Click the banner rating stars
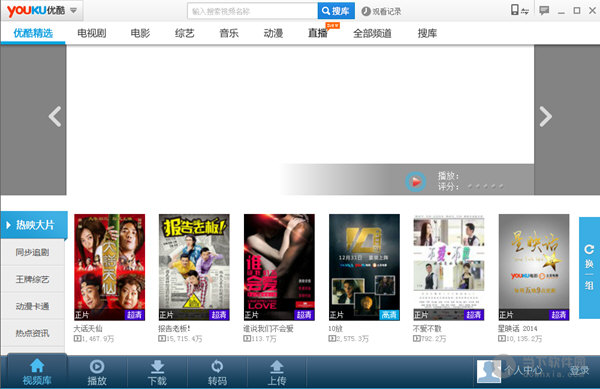 [486, 186]
